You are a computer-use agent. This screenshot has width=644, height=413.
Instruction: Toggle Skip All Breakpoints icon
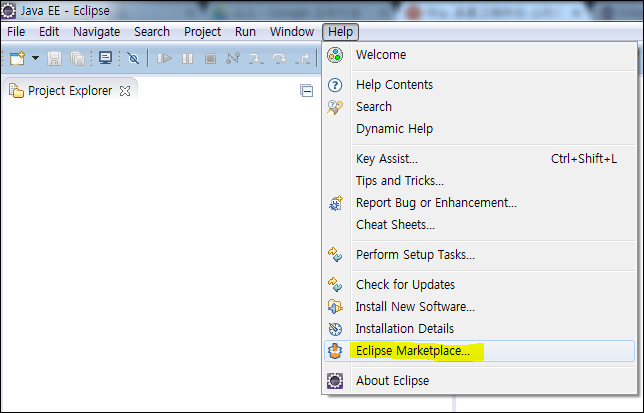pyautogui.click(x=133, y=58)
